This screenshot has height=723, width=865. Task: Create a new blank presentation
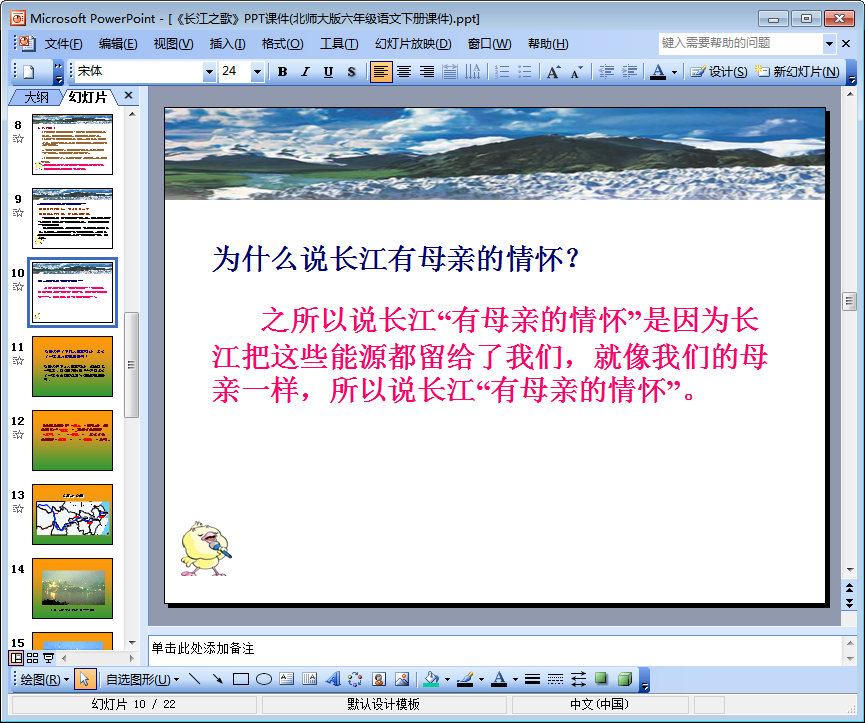point(29,72)
